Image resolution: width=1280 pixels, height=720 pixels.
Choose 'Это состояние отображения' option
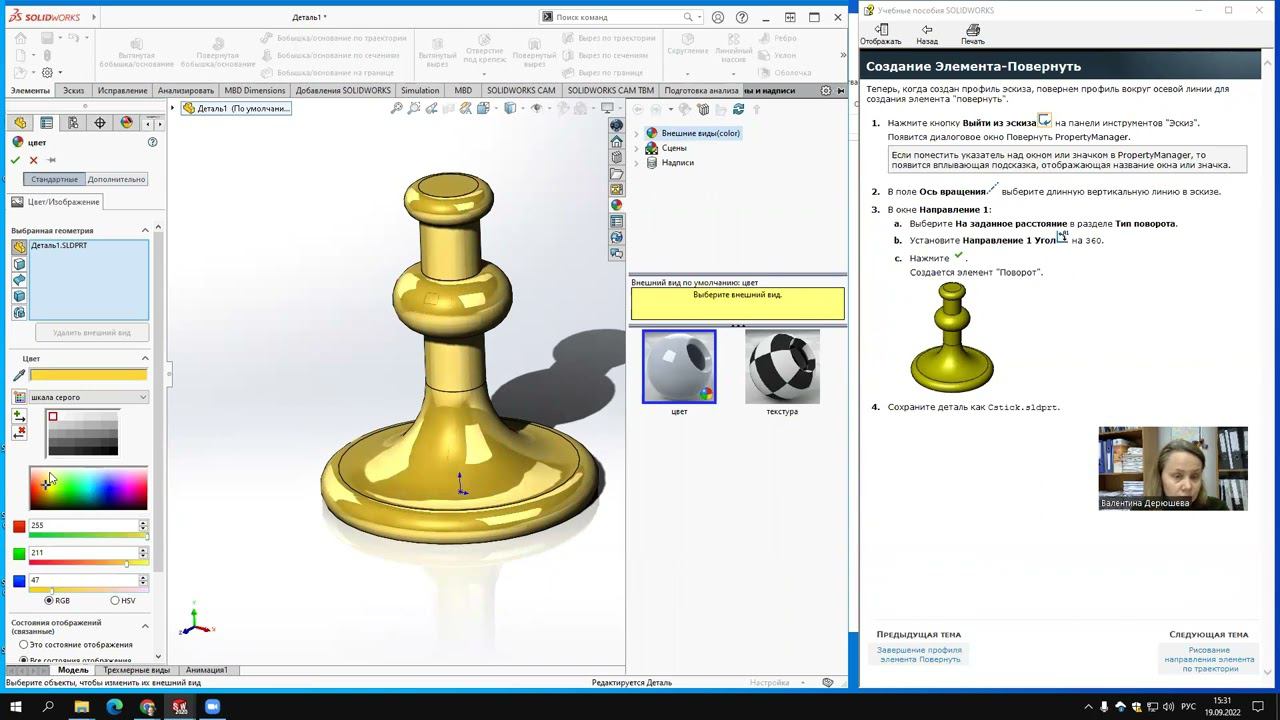24,645
